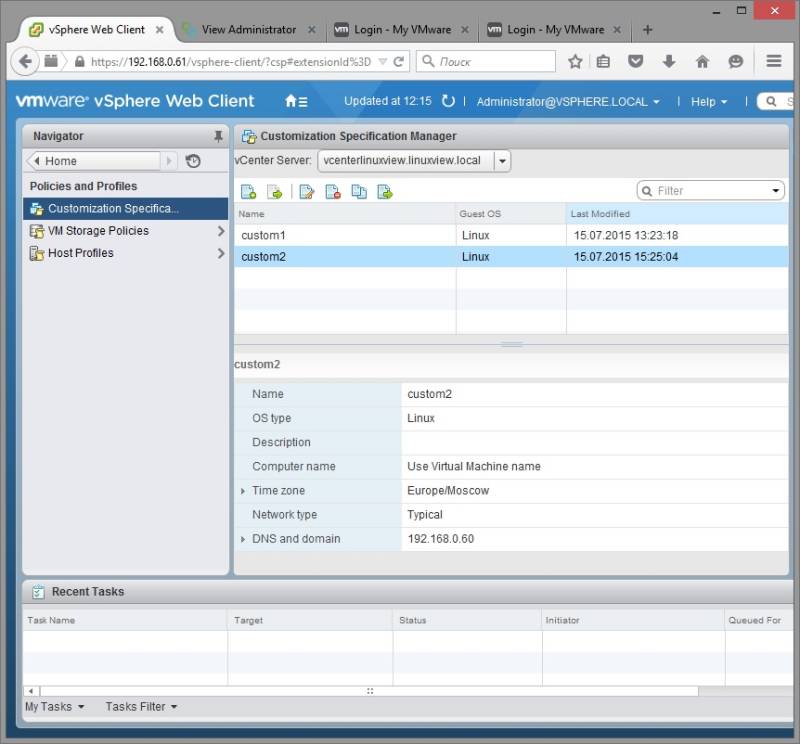Click the Recent Tasks panel icon

coord(38,592)
